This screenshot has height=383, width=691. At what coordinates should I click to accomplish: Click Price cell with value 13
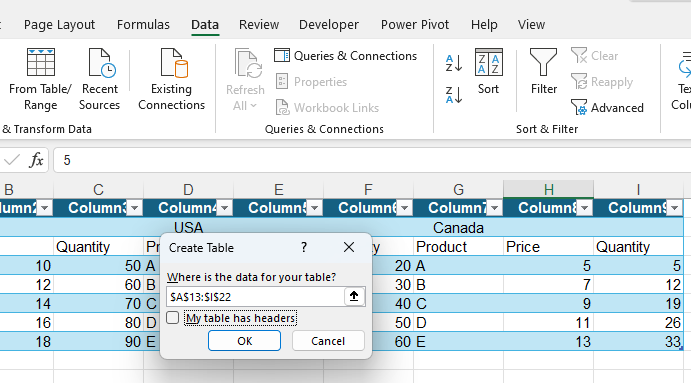click(x=548, y=342)
